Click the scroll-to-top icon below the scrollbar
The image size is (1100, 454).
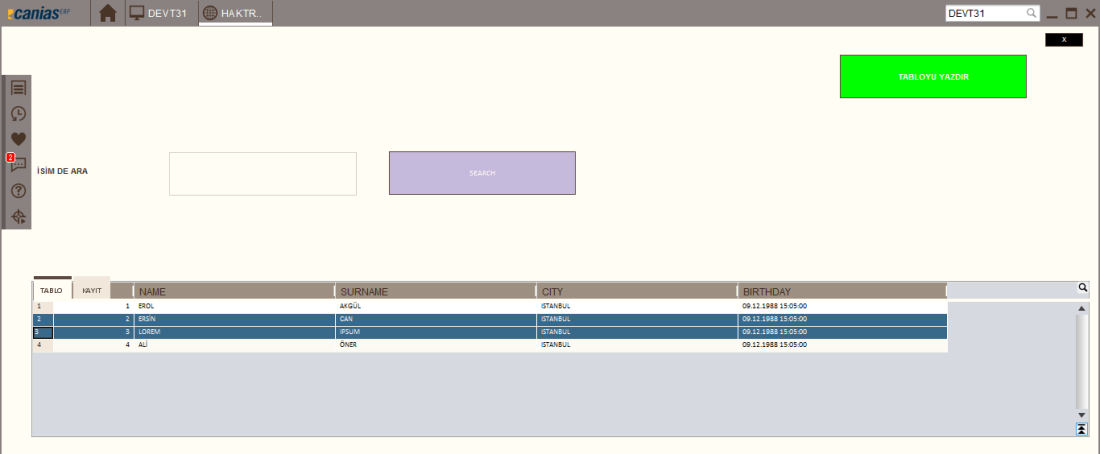pos(1082,429)
